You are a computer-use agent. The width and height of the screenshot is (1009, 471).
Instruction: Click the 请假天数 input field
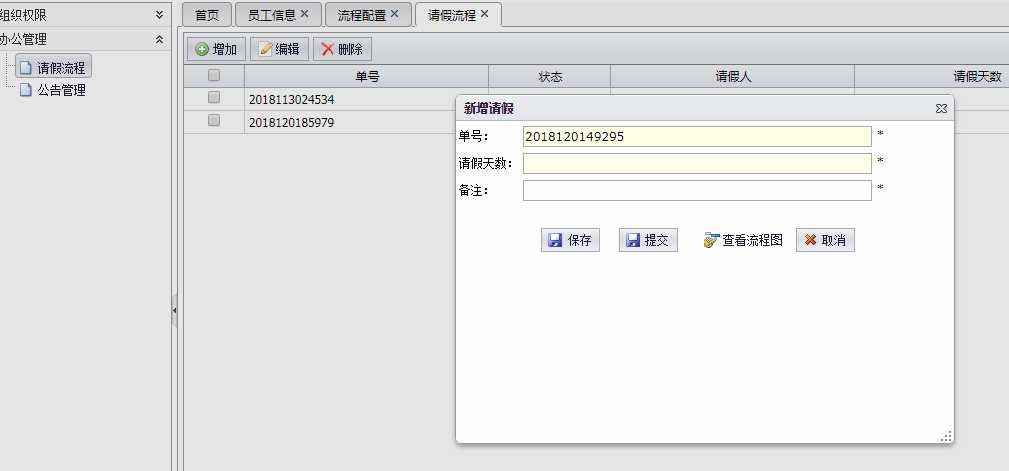697,163
